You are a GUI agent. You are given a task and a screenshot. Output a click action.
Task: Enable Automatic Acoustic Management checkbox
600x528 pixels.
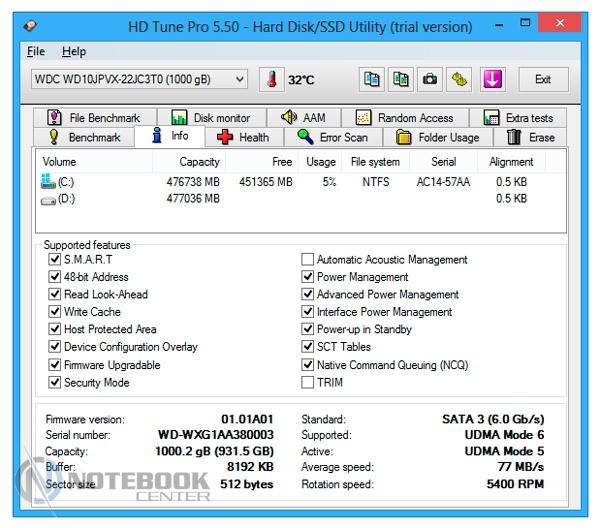pos(308,260)
